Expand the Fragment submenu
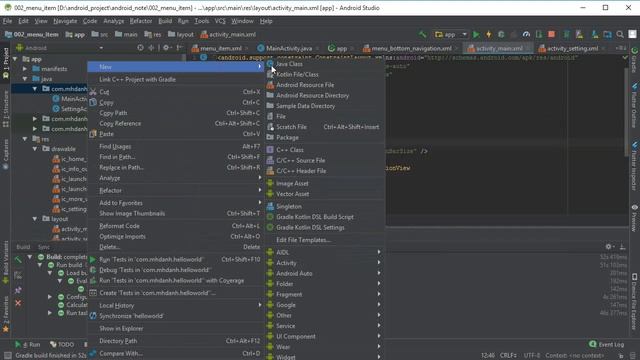 coord(325,295)
